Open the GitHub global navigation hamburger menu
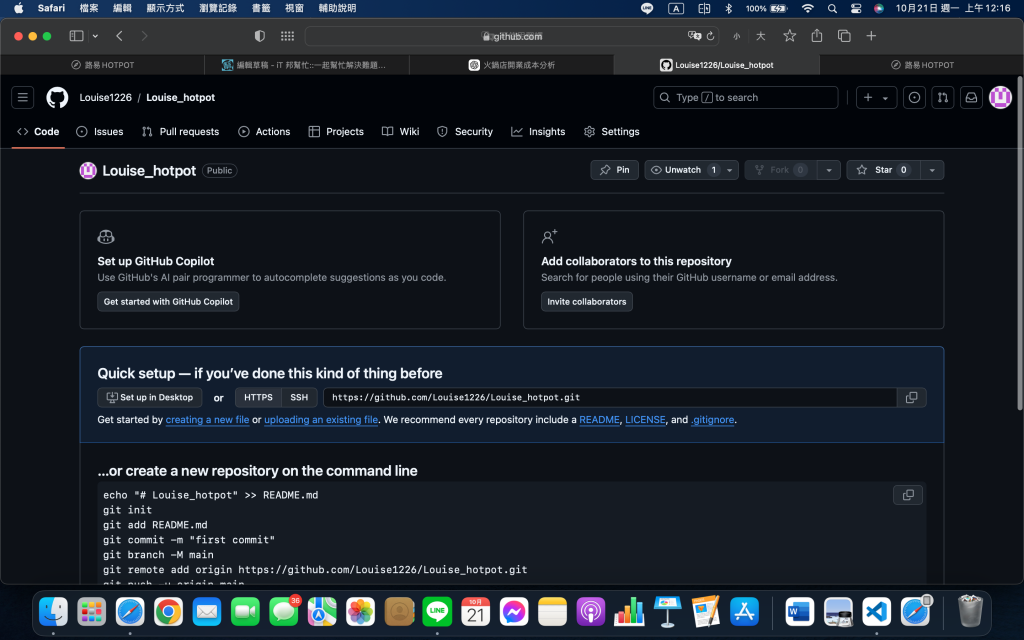The height and width of the screenshot is (640, 1024). (23, 97)
